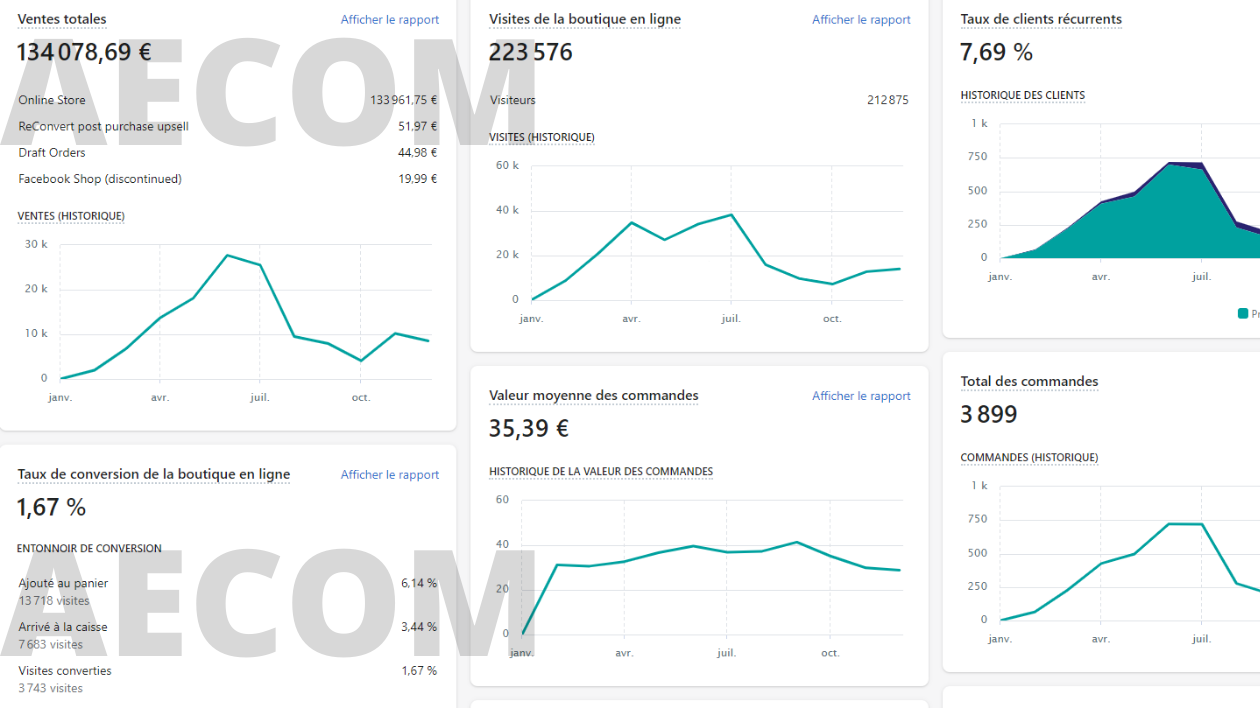Select the Visites converties row
The image size is (1260, 708).
tap(228, 679)
